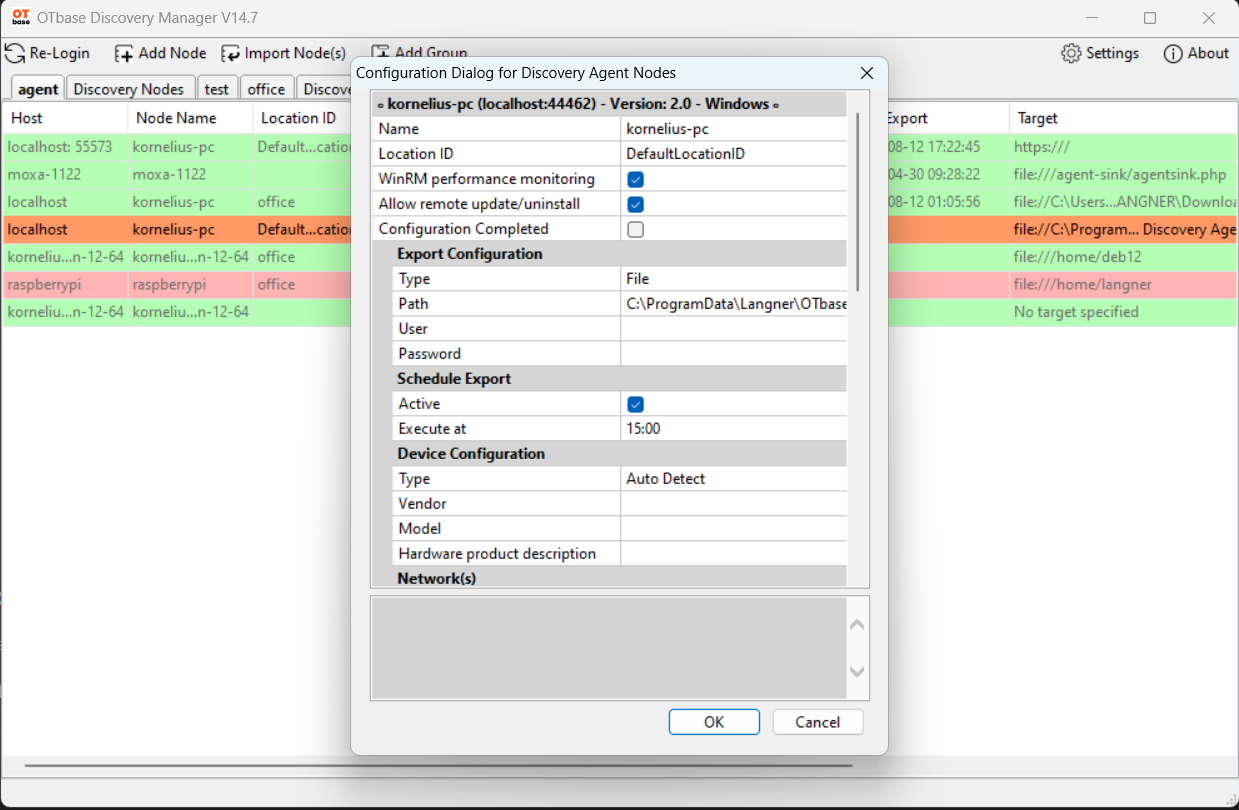The image size is (1239, 810).
Task: Click the About info icon
Action: (1173, 53)
